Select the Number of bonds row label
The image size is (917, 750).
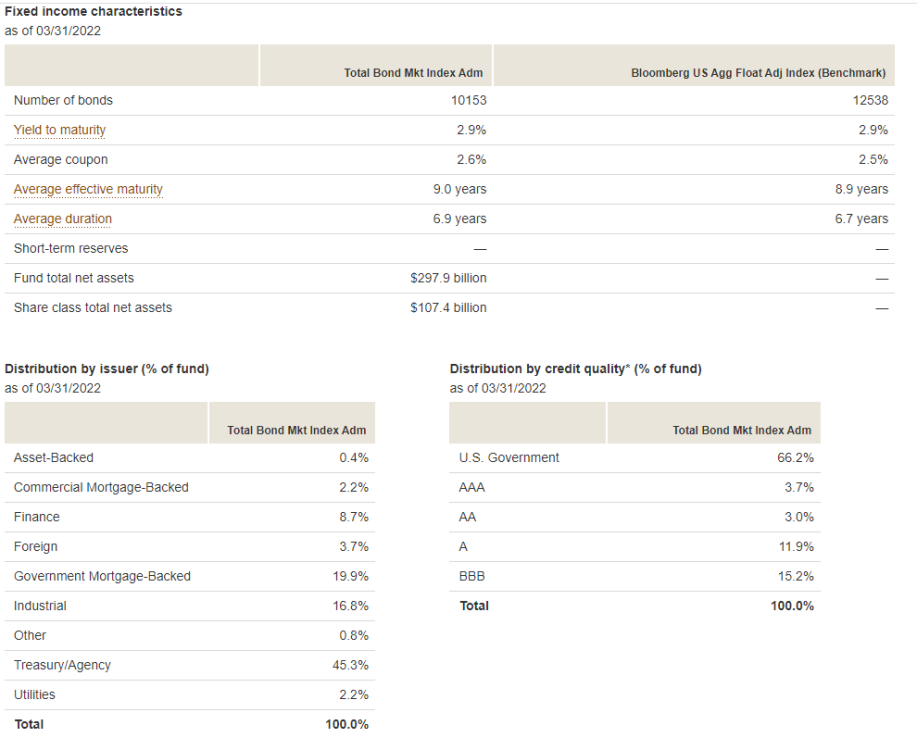[x=63, y=100]
